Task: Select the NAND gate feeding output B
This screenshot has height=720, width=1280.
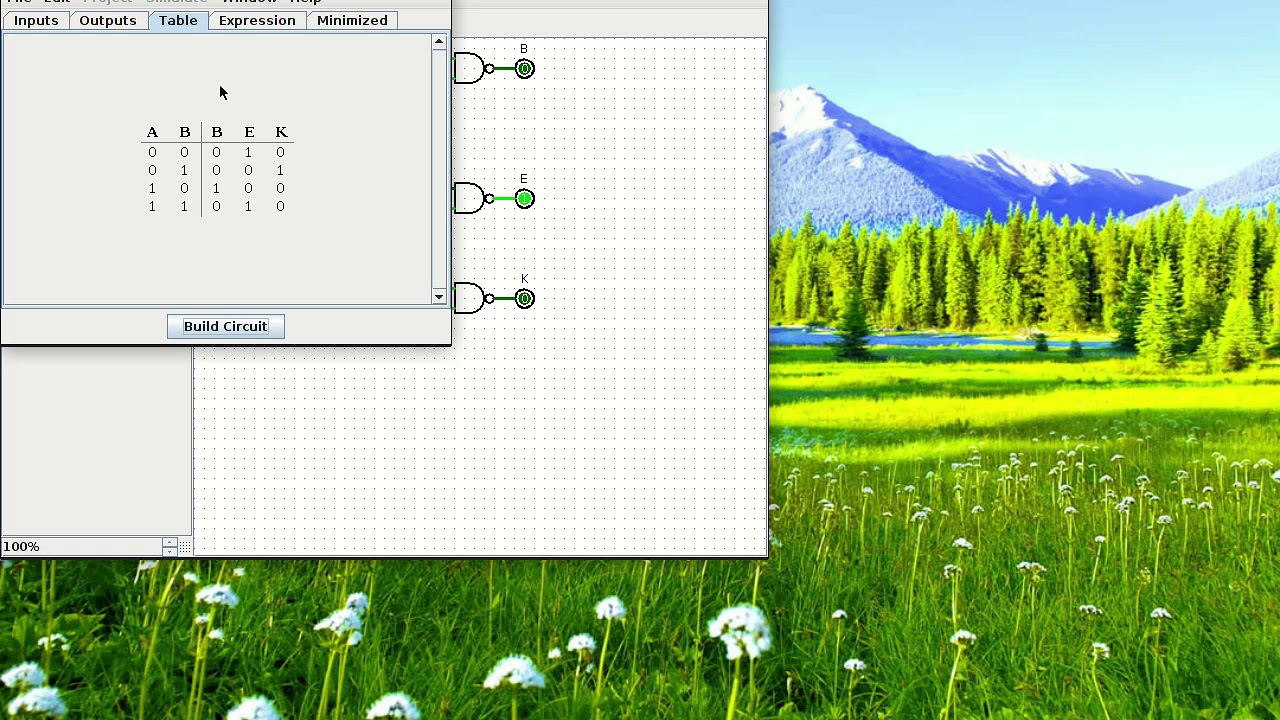Action: (472, 68)
